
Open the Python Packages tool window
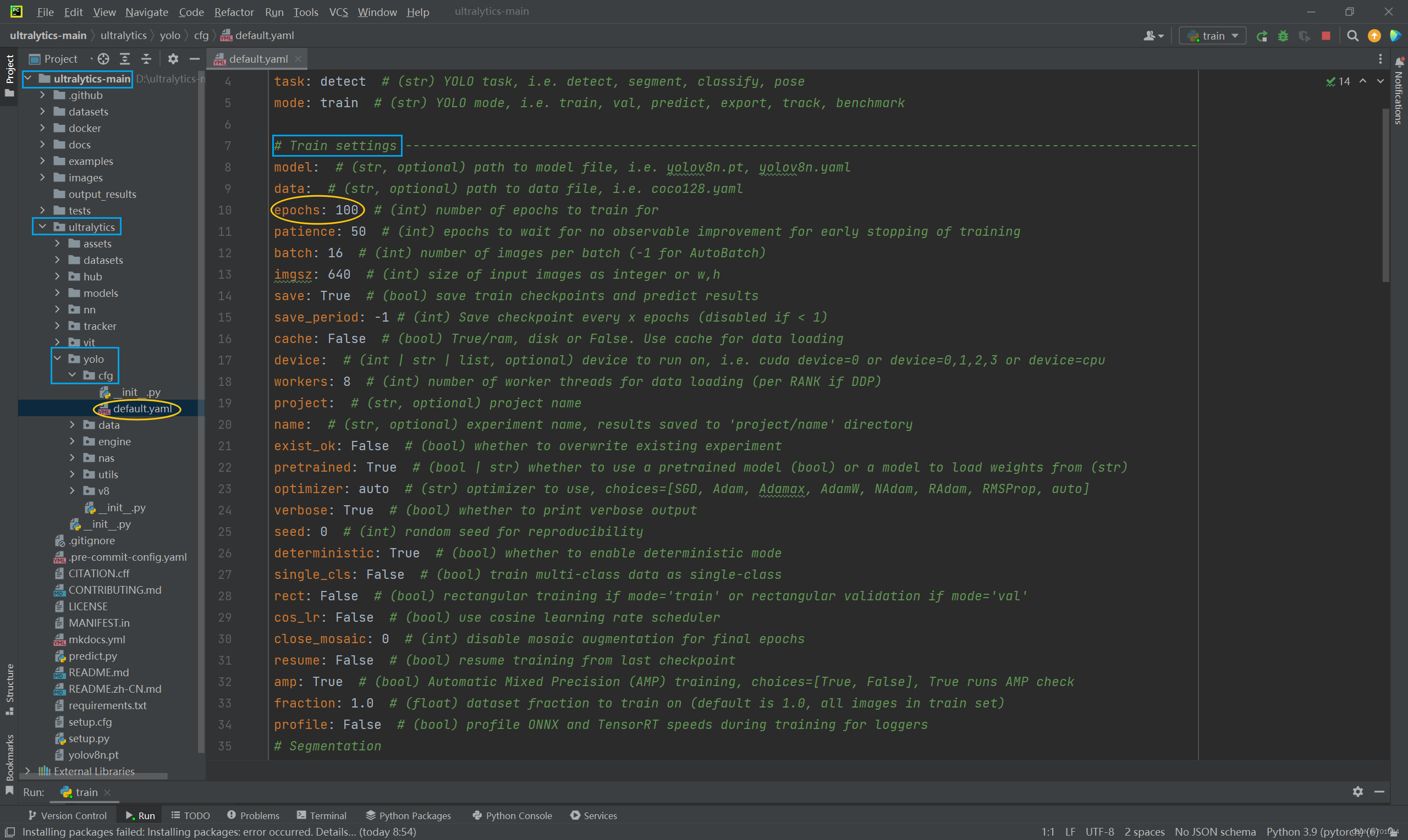pyautogui.click(x=408, y=816)
